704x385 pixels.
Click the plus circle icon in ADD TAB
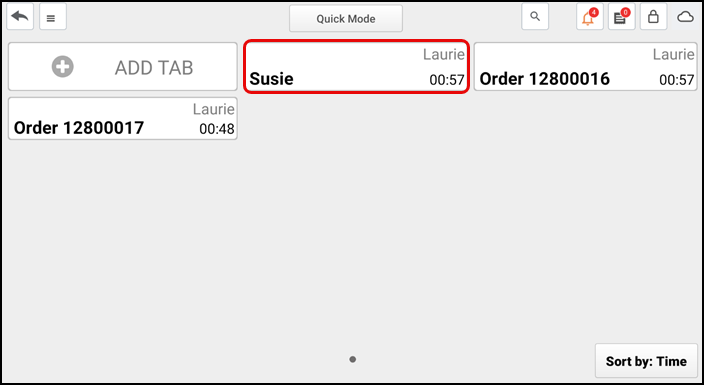click(62, 67)
